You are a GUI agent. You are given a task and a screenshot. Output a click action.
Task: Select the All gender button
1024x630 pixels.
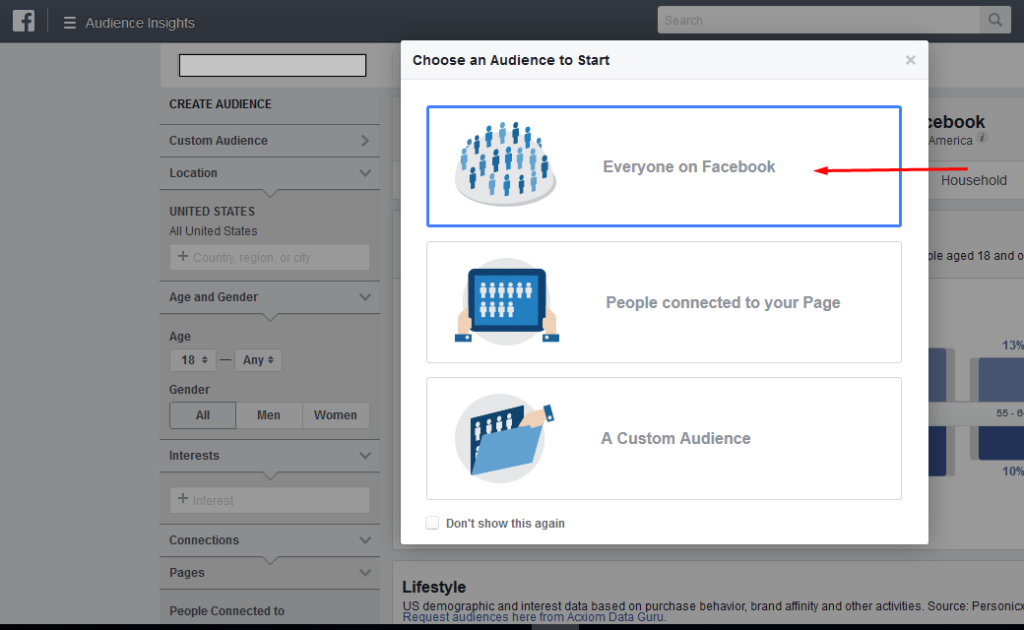click(x=202, y=415)
